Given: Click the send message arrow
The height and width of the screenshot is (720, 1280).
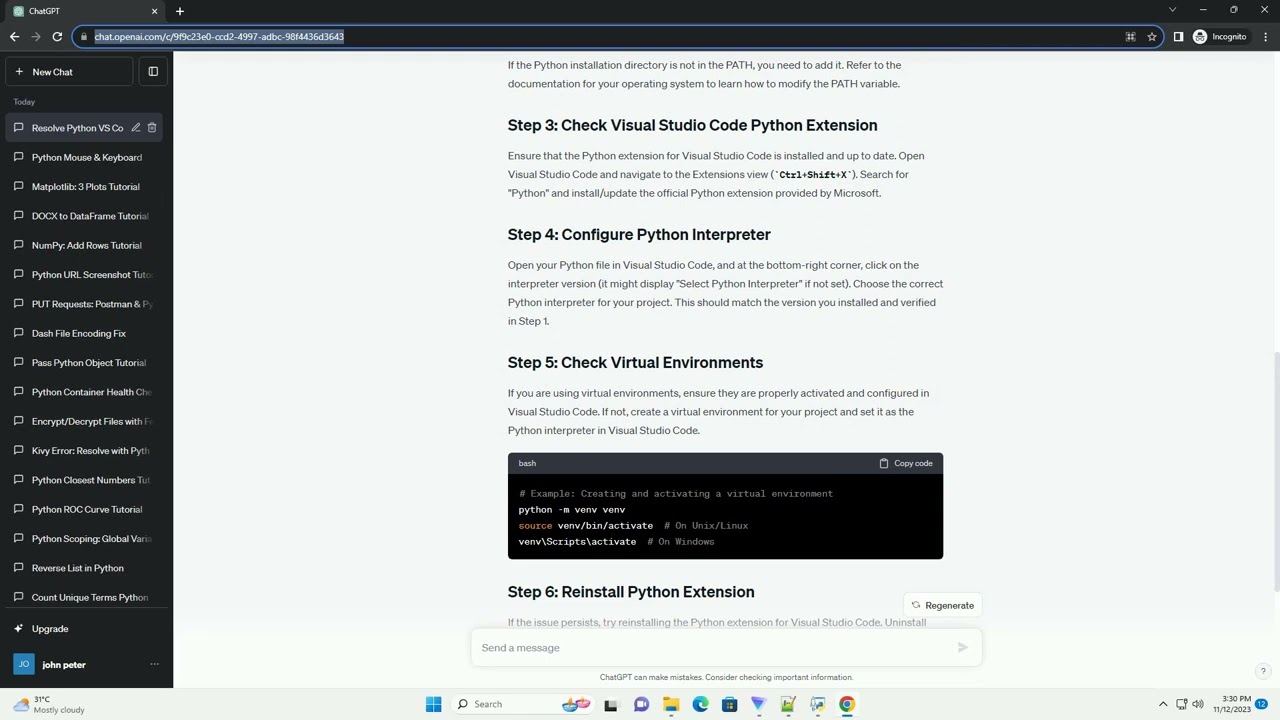Looking at the screenshot, I should (x=962, y=648).
